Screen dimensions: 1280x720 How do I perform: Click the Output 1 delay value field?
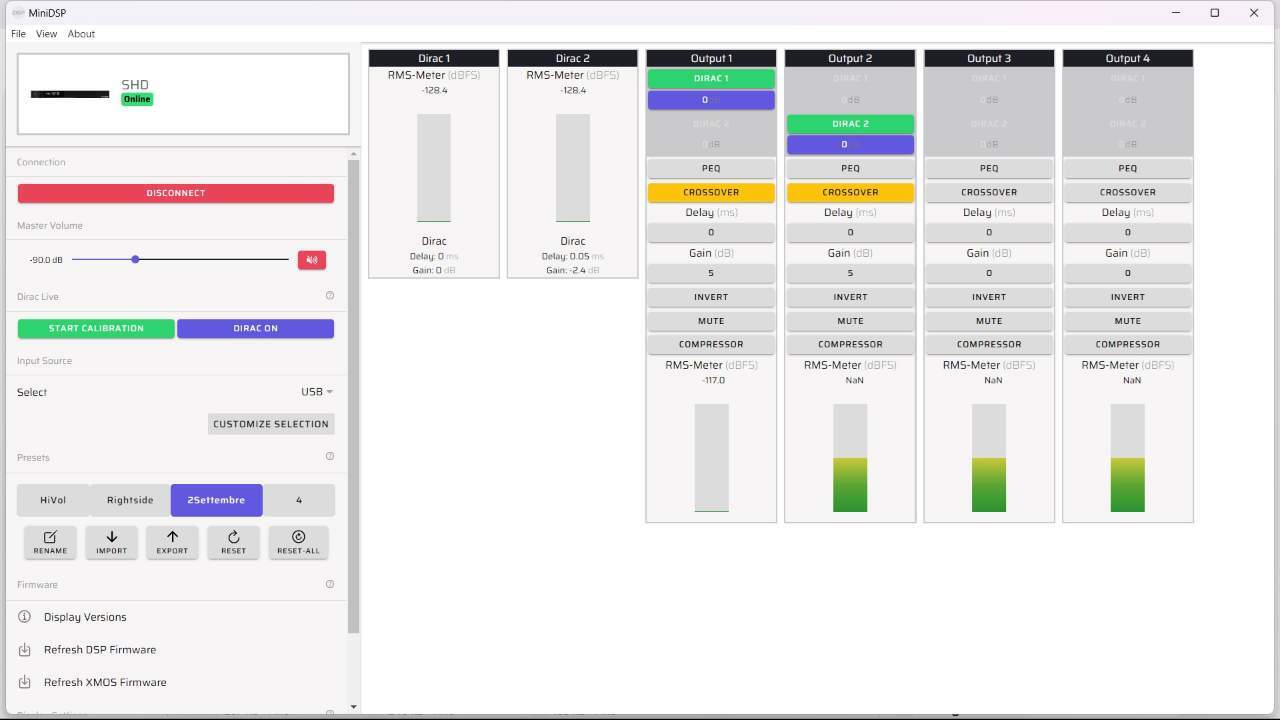click(x=711, y=232)
